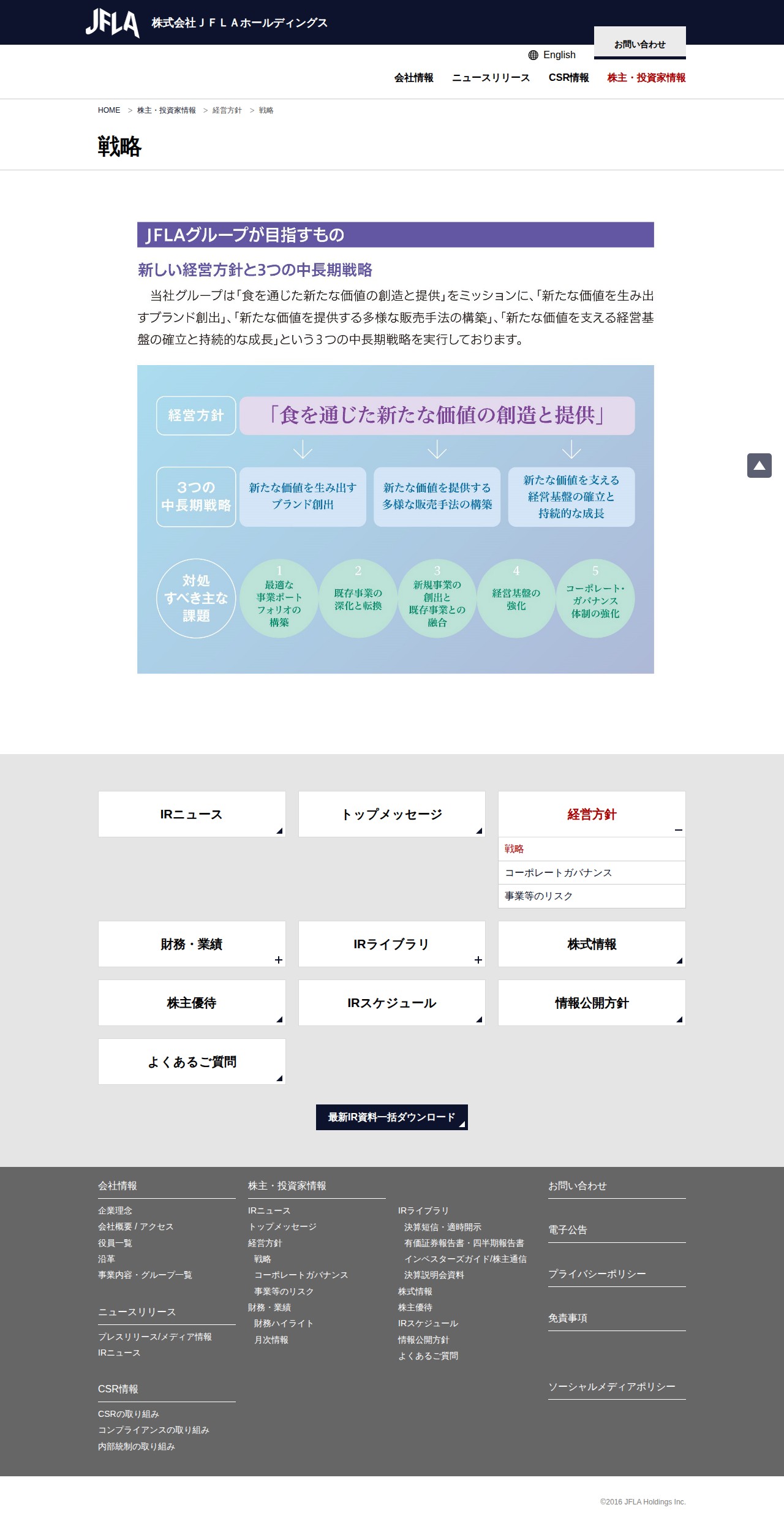Open footer 事業内容・グループ一覧 link
The height and width of the screenshot is (1521, 784).
point(145,1275)
